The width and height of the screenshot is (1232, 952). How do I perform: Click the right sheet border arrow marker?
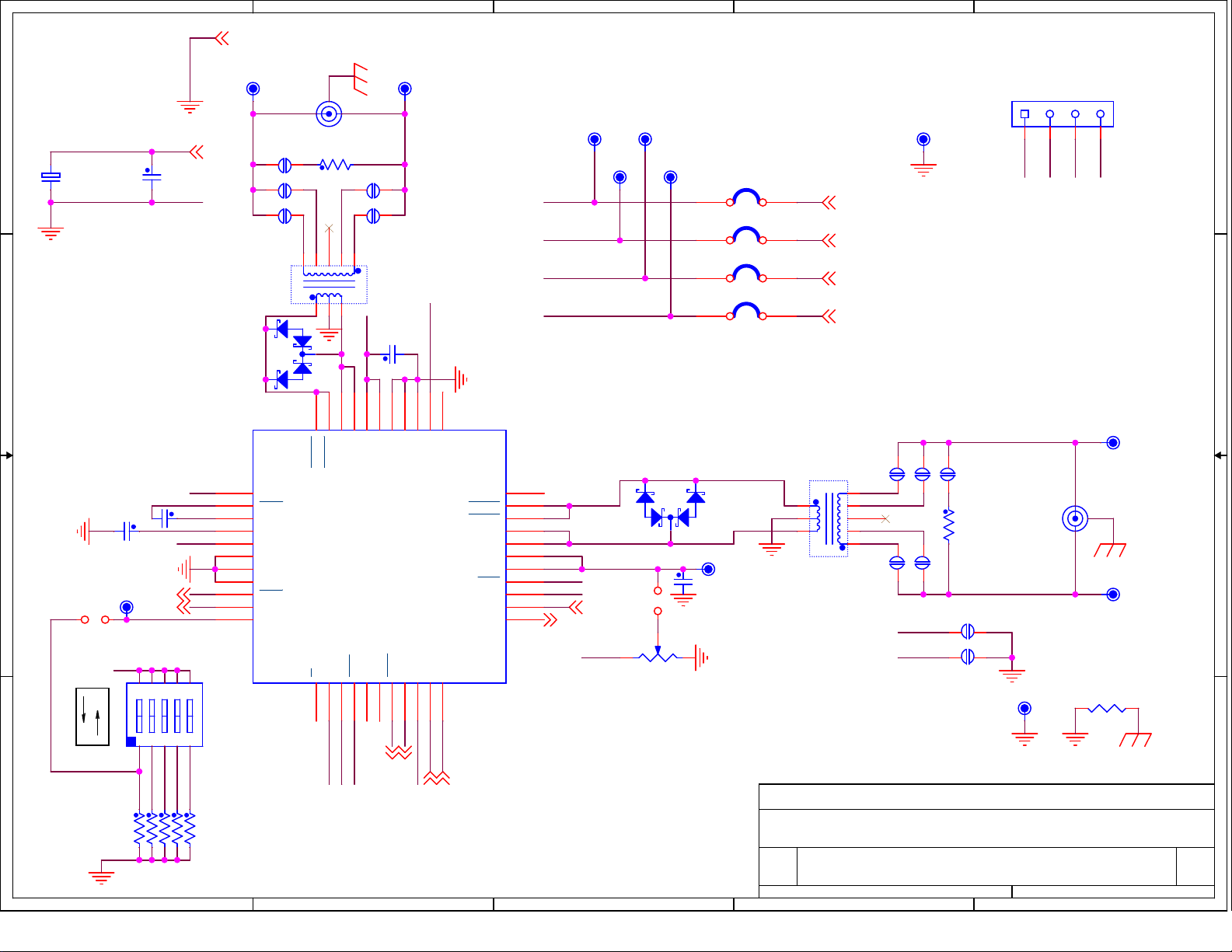click(1220, 455)
